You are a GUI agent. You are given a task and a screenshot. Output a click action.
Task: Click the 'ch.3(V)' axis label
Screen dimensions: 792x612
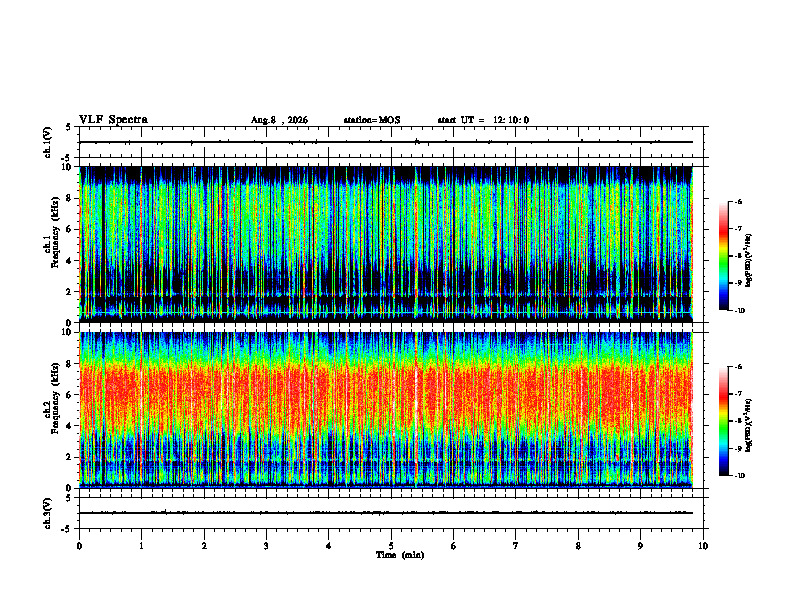click(48, 513)
